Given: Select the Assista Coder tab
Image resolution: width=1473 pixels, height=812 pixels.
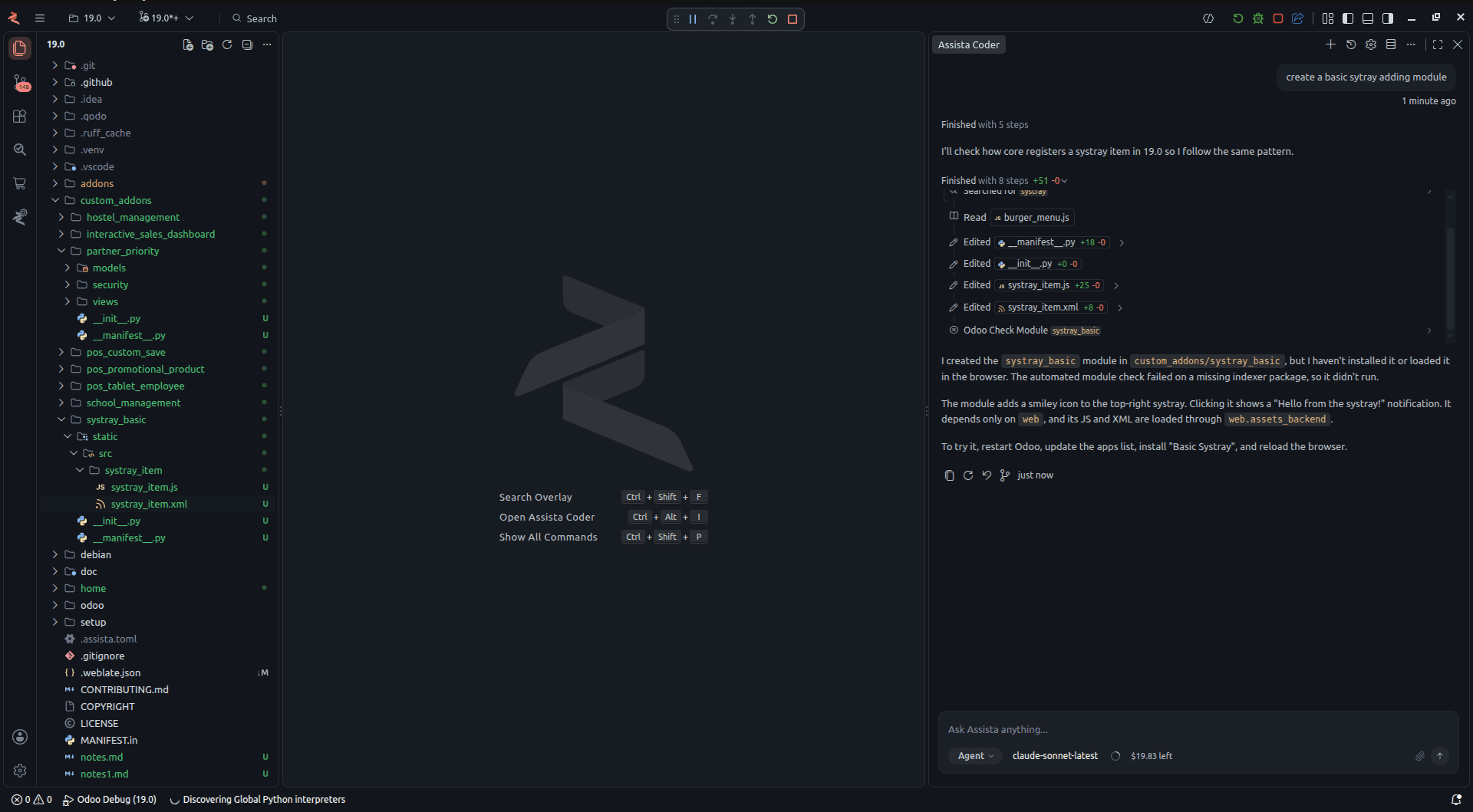Looking at the screenshot, I should point(968,44).
